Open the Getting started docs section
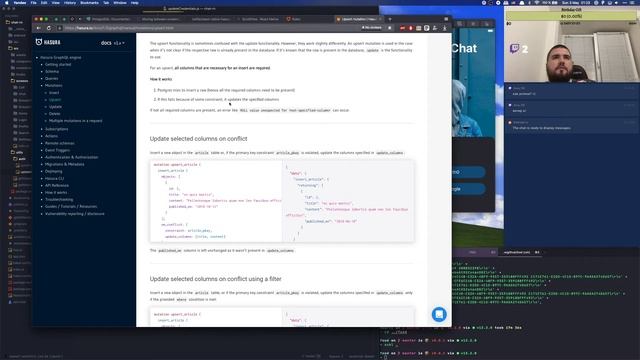 pos(58,64)
